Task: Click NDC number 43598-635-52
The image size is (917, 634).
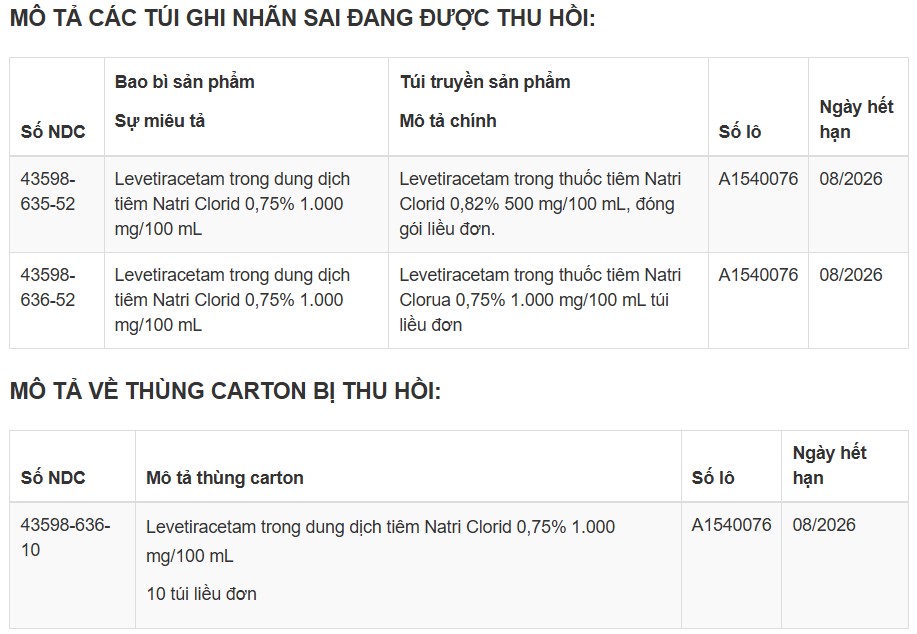Action: pyautogui.click(x=48, y=192)
